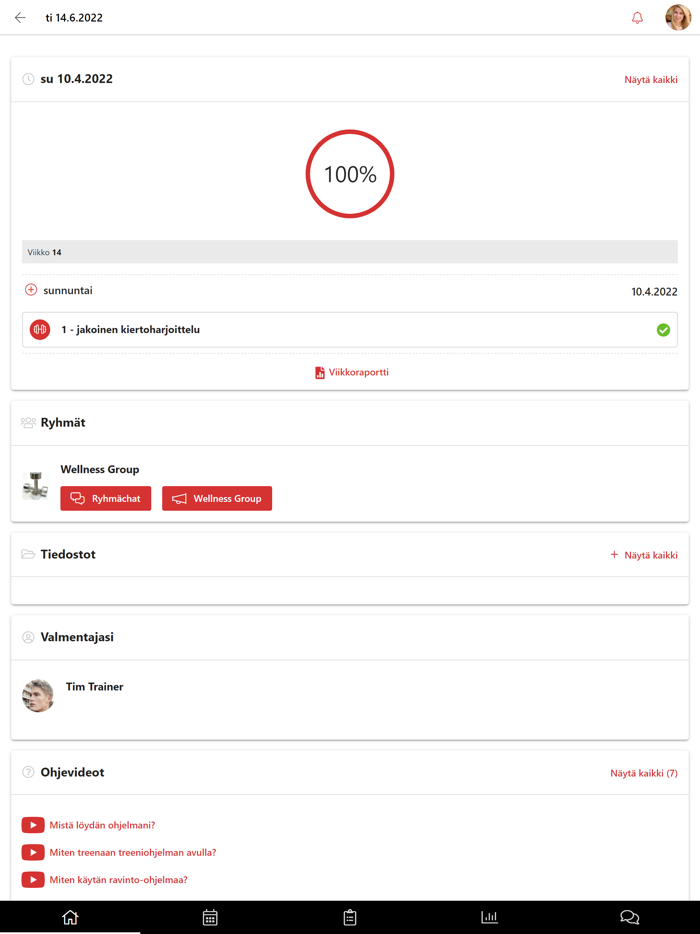Open the statistics chart icon

[x=489, y=917]
